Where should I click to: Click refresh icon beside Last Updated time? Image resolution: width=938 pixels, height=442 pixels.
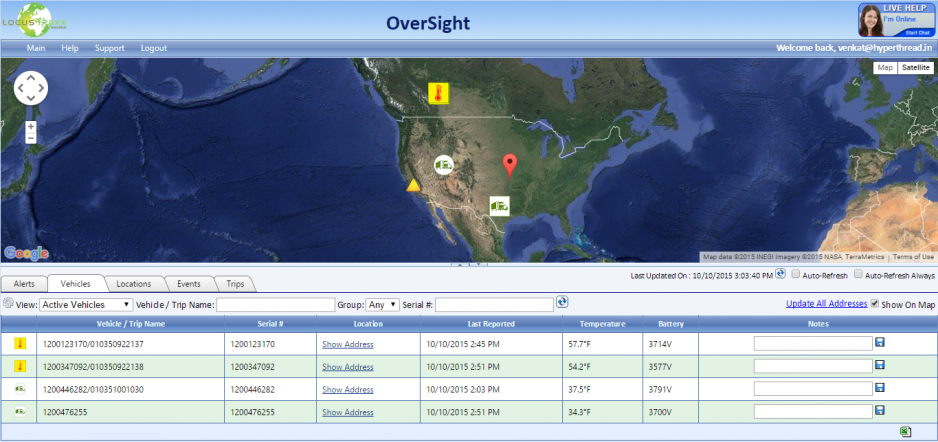coord(780,273)
